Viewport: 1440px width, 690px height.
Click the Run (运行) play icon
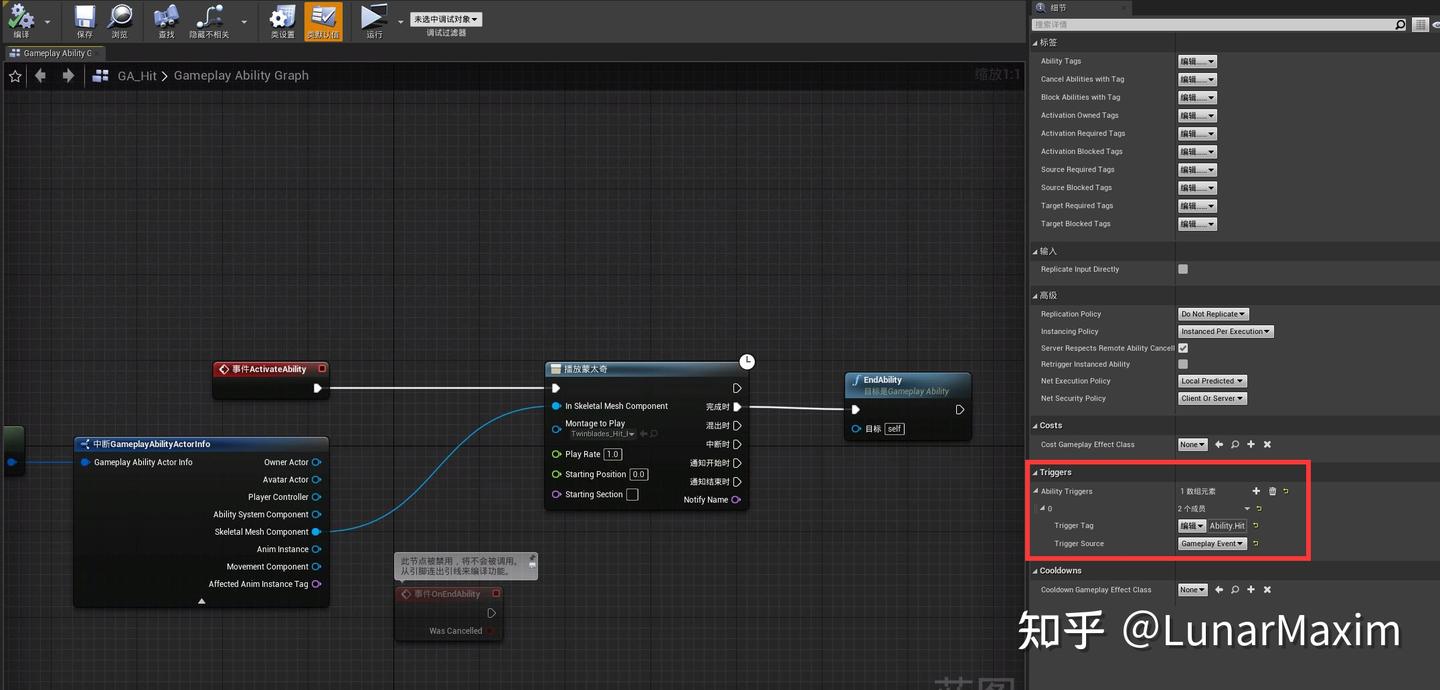click(374, 20)
